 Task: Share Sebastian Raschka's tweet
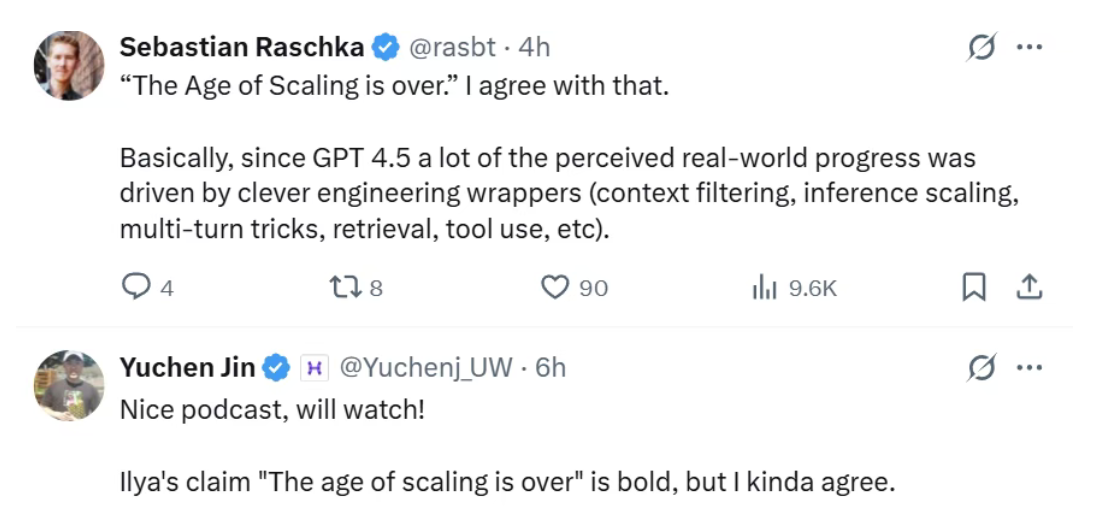pyautogui.click(x=1029, y=288)
